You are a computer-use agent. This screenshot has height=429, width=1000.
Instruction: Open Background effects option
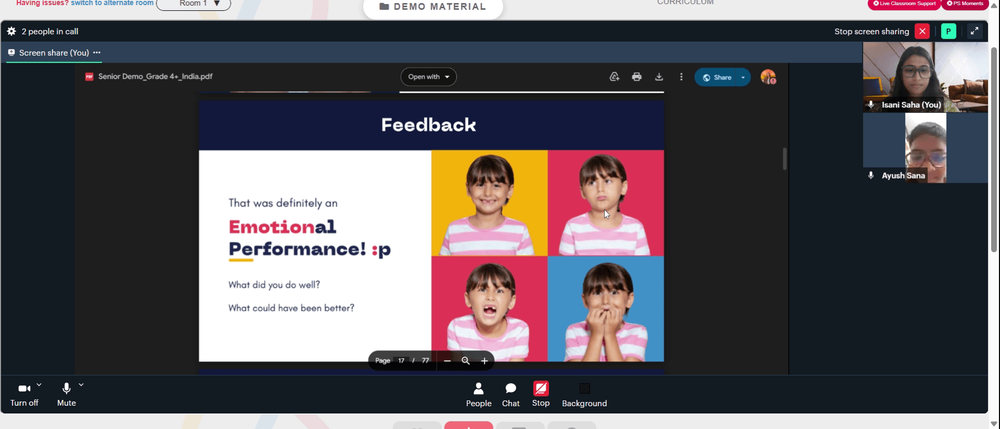584,395
